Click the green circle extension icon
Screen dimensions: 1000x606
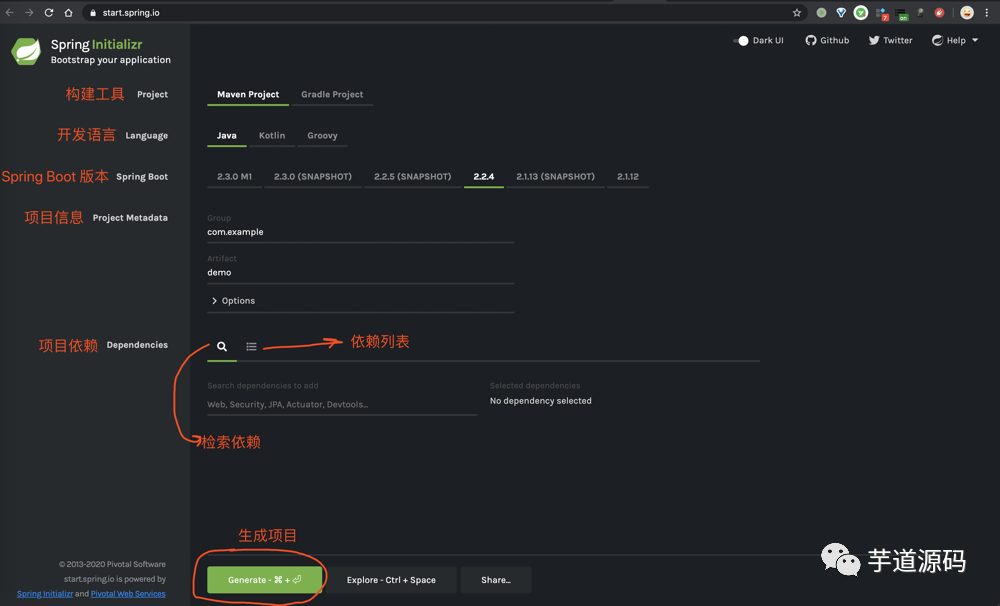(821, 13)
